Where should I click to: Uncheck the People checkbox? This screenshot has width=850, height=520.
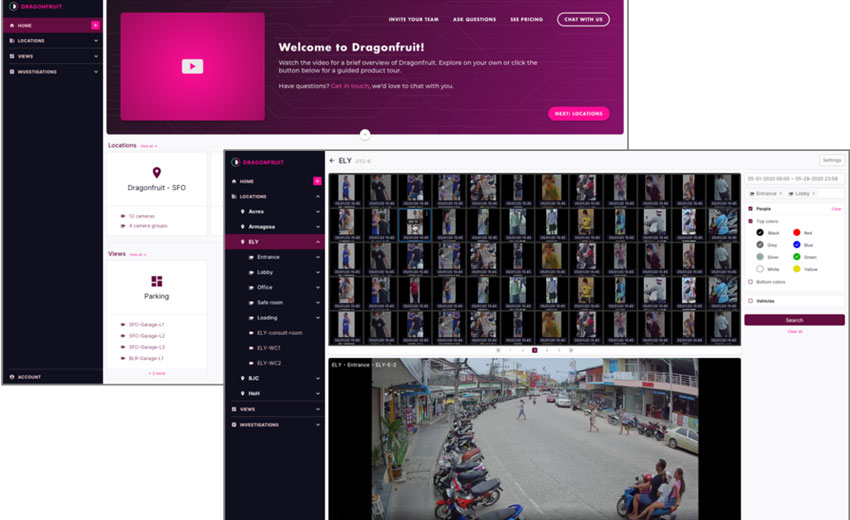pos(750,209)
